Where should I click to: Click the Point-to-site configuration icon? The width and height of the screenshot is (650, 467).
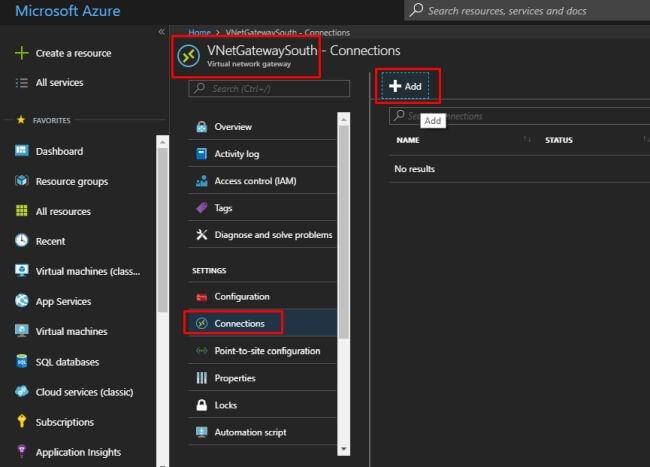click(x=201, y=351)
